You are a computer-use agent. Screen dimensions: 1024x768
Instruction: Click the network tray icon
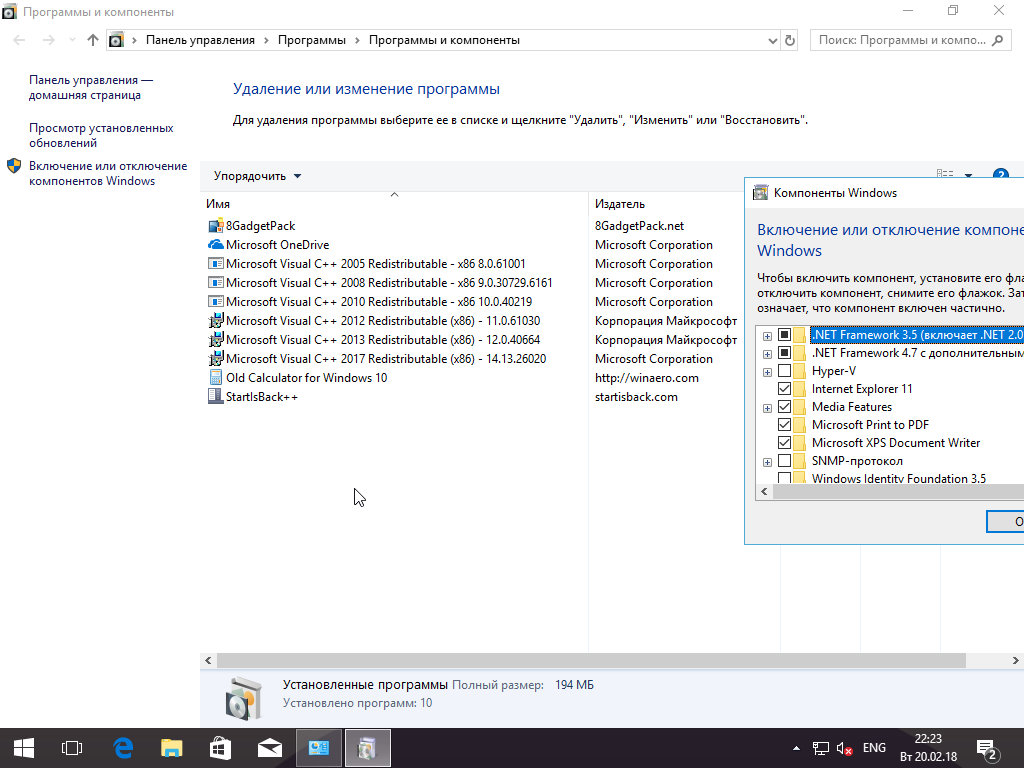tap(820, 748)
